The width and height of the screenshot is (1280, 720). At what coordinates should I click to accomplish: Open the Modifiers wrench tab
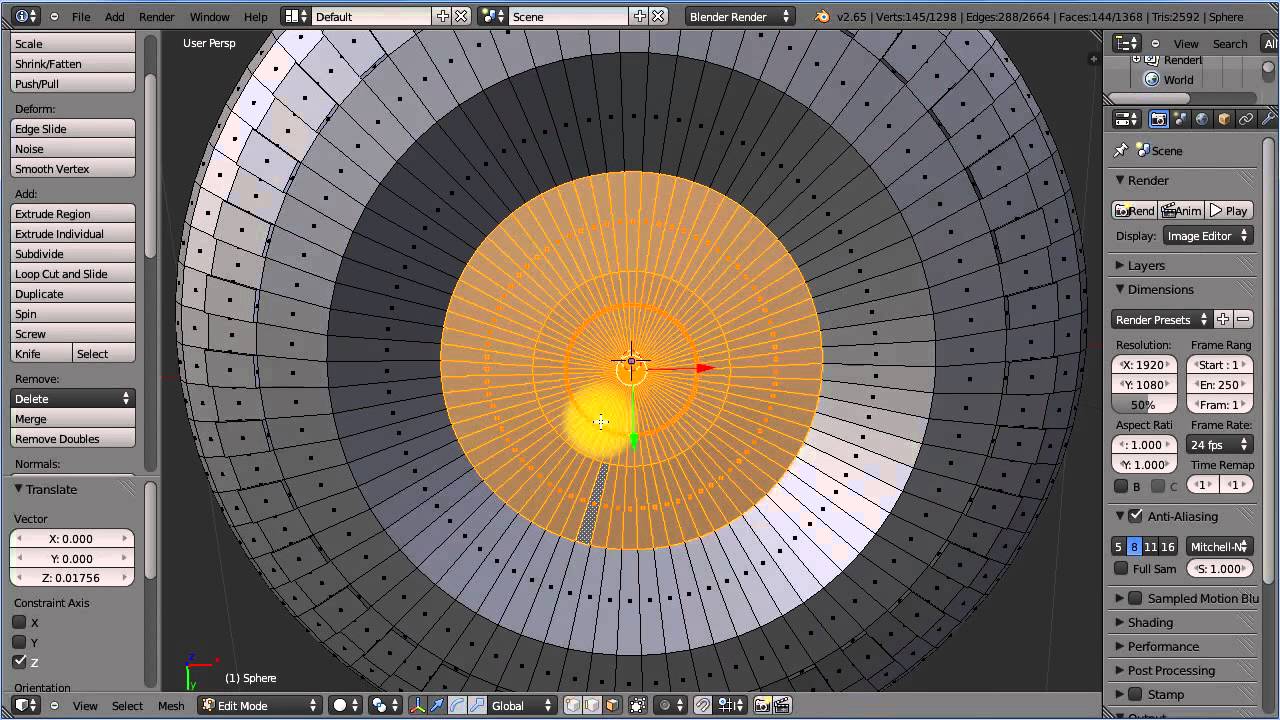click(x=1268, y=119)
